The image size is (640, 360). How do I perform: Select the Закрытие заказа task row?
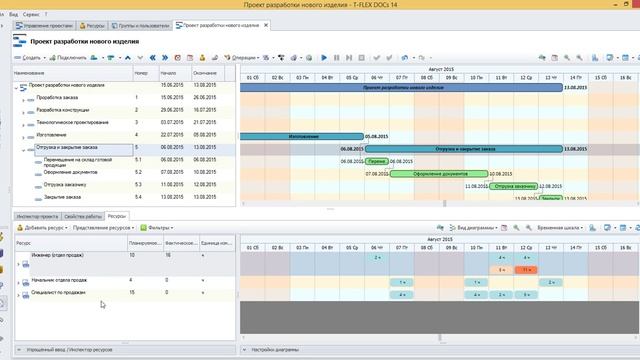(x=124, y=198)
